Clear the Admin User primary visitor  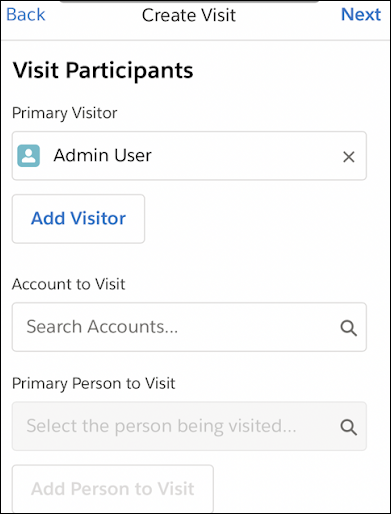[349, 157]
